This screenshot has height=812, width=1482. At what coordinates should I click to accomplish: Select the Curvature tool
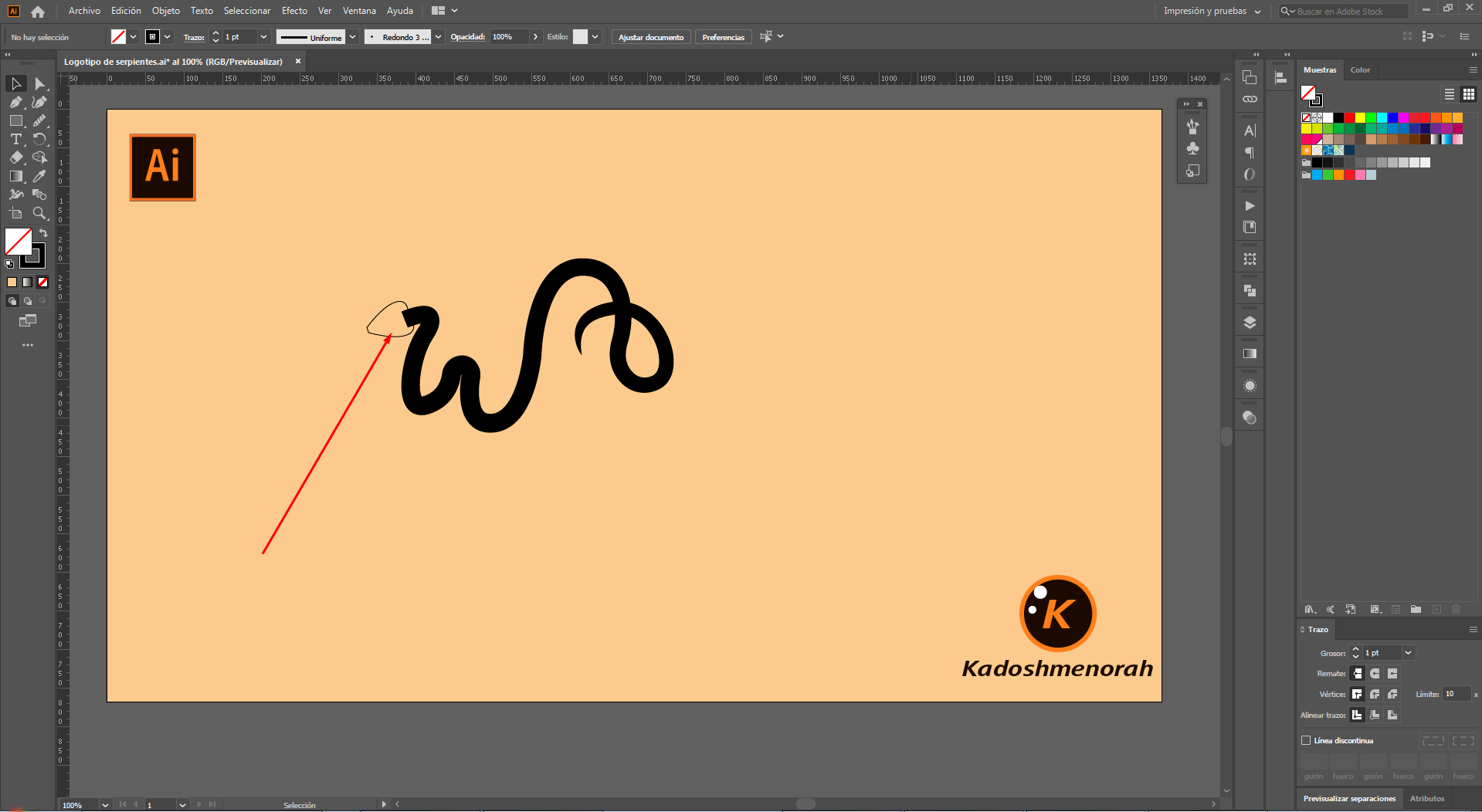click(39, 102)
